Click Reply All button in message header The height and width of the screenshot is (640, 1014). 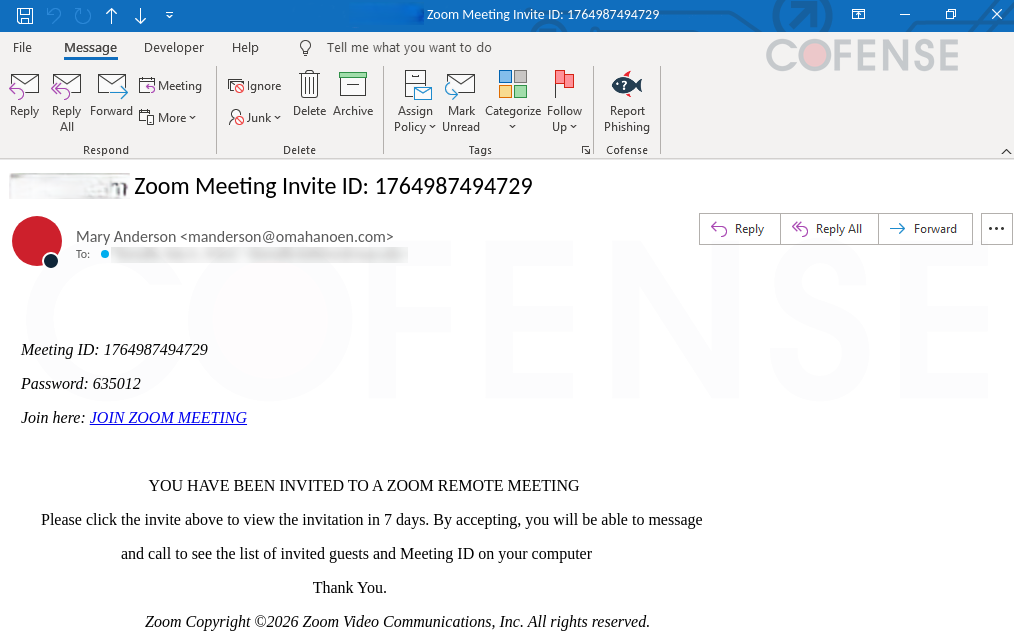829,229
